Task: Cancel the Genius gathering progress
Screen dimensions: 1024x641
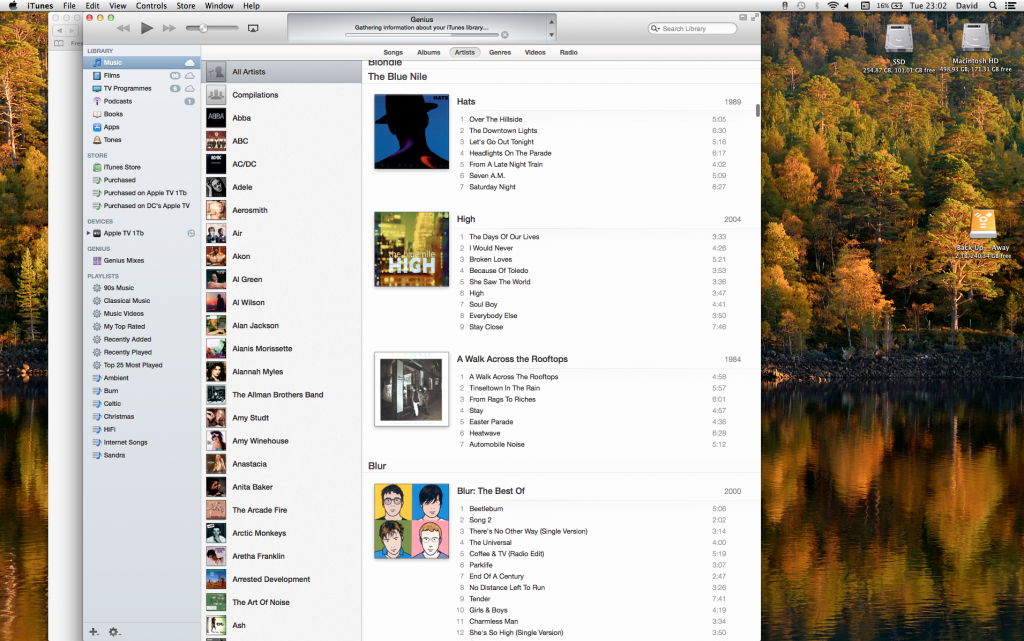Action: tap(504, 35)
